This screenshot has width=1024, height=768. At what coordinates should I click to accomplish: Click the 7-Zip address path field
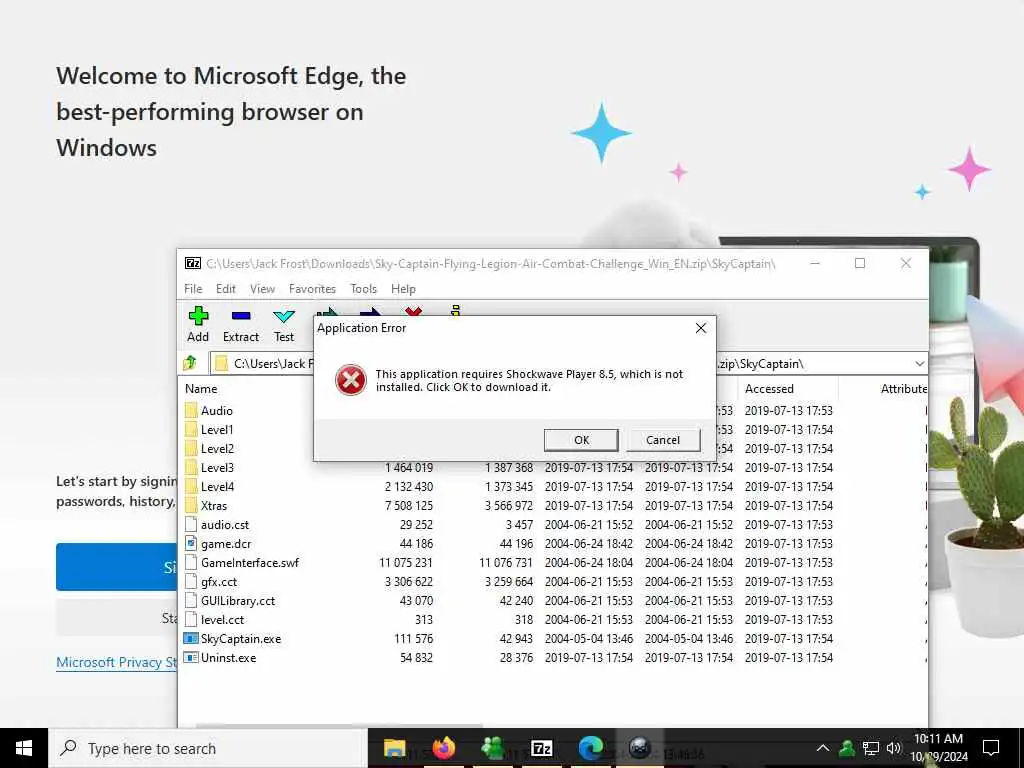pyautogui.click(x=568, y=364)
